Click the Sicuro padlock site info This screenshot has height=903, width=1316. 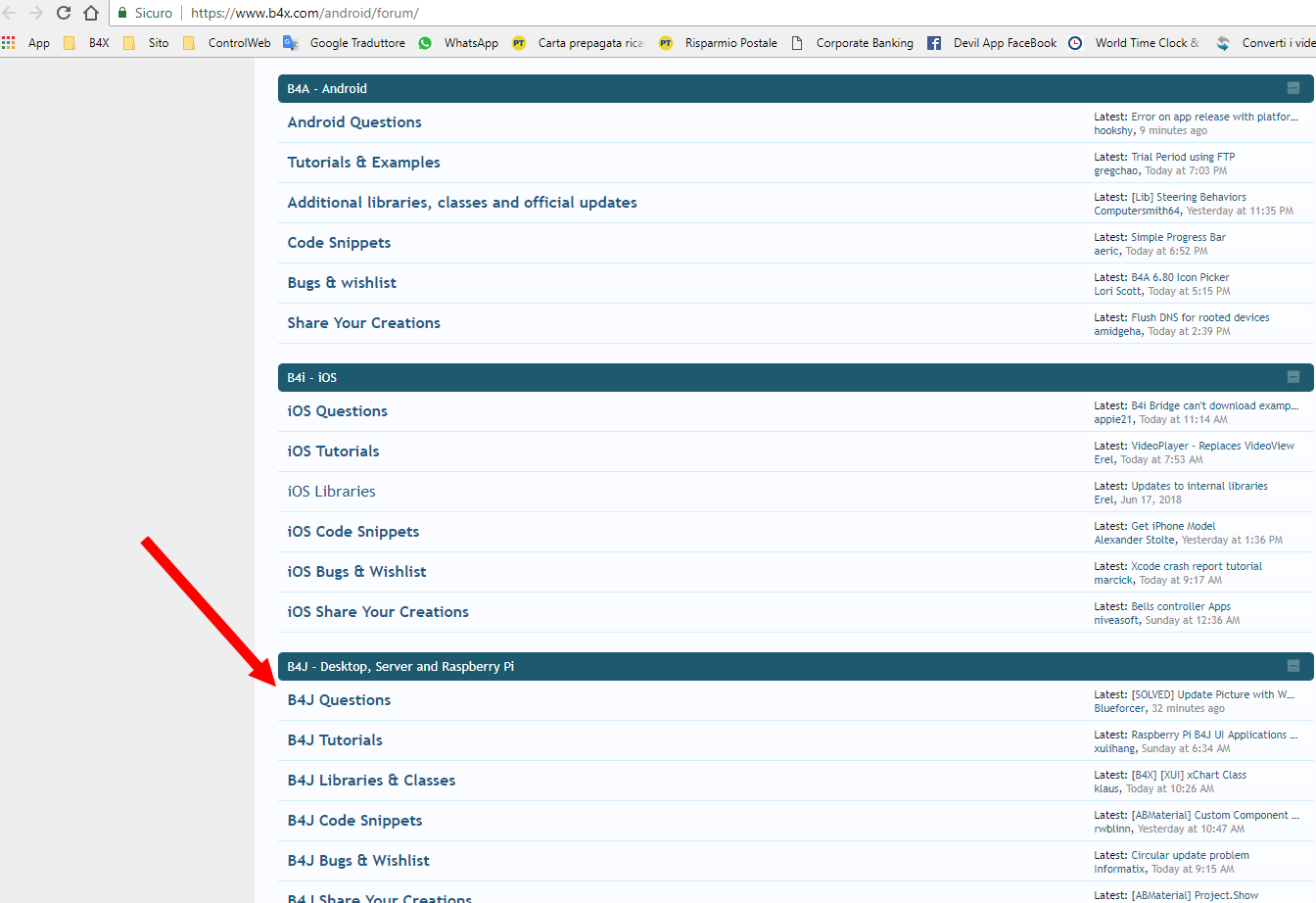[145, 13]
